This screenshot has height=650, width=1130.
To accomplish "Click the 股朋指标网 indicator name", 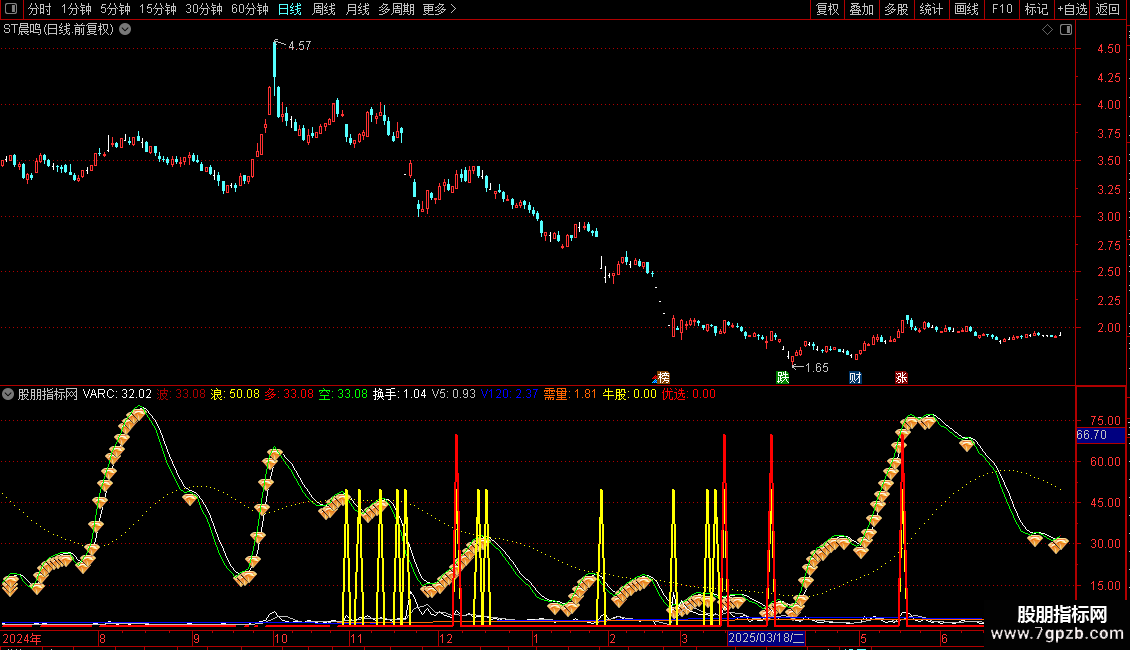I will tap(48, 394).
